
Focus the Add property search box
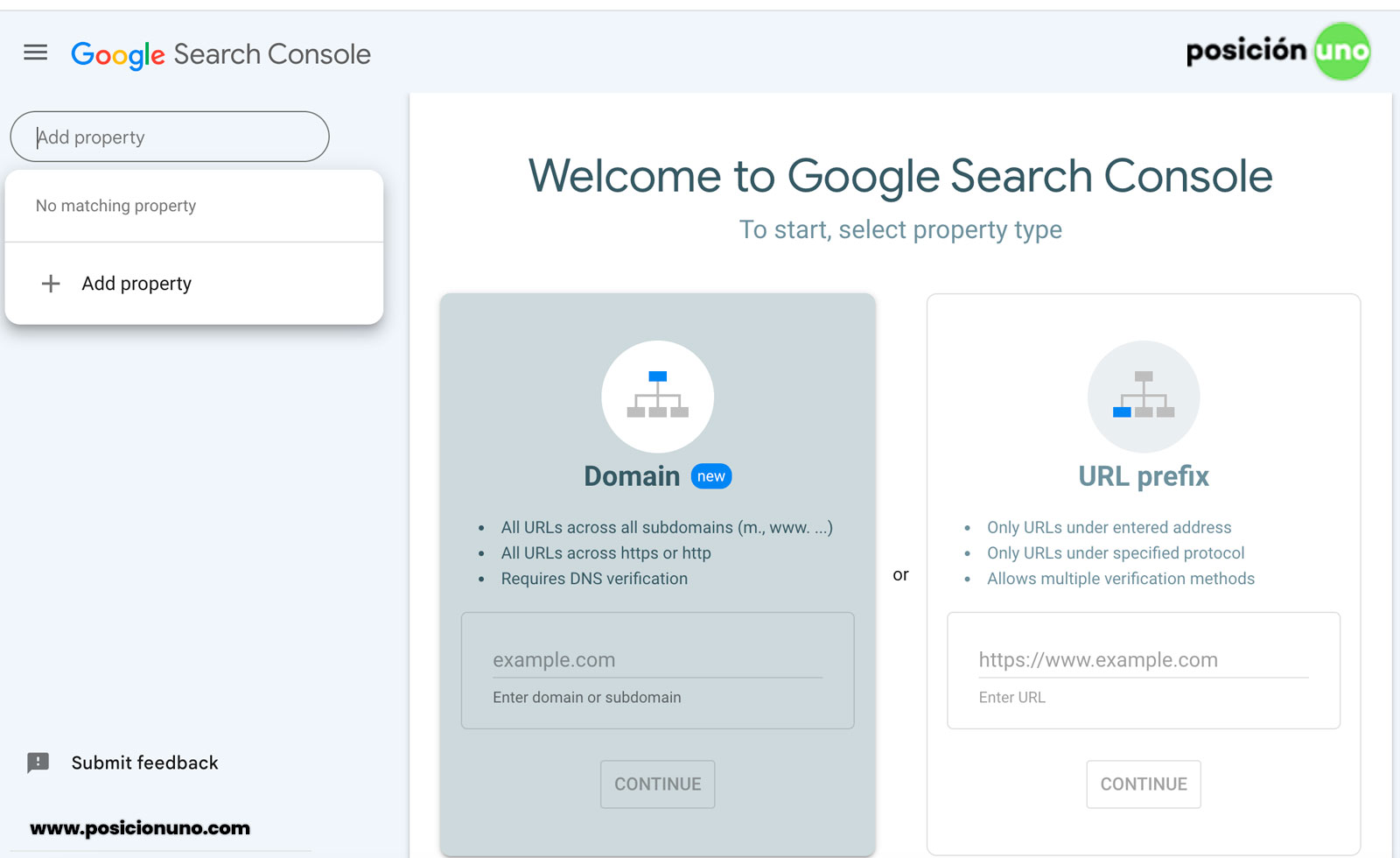(170, 137)
